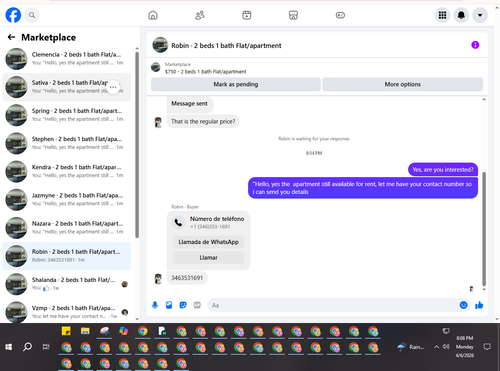Open the Gaming icon in top navigation
This screenshot has height=371, width=500.
tap(340, 15)
